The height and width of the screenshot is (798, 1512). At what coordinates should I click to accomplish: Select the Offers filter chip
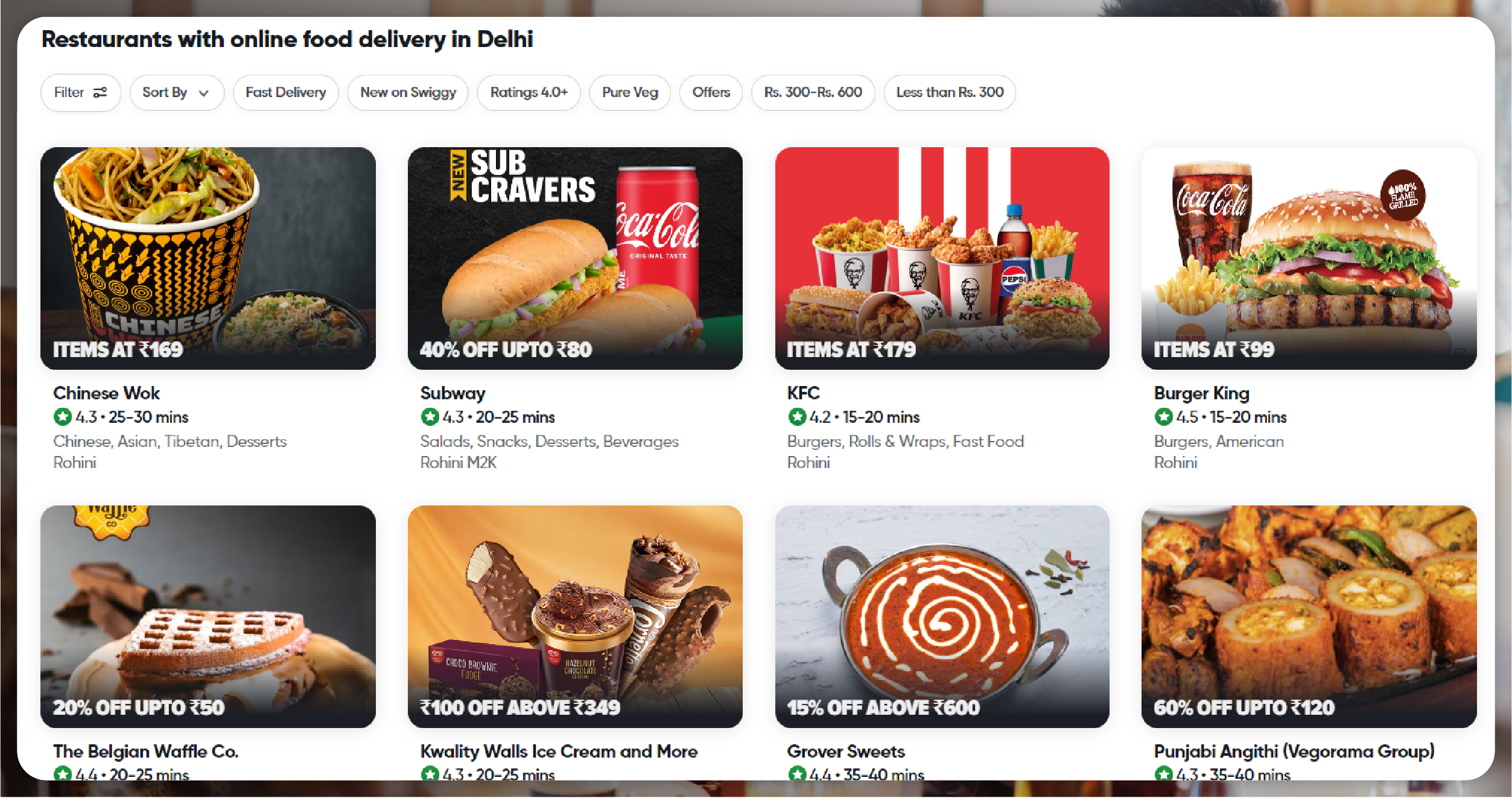pyautogui.click(x=711, y=92)
